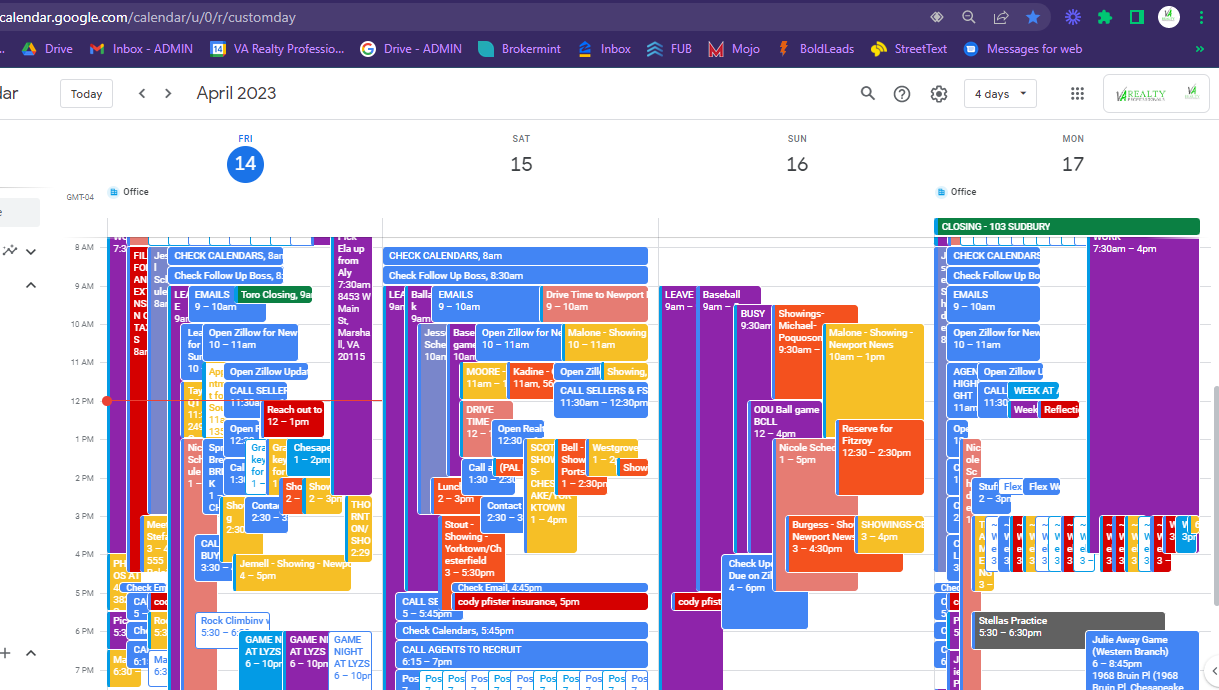Open Friday Toro Closing event
1219x690 pixels.
click(274, 295)
